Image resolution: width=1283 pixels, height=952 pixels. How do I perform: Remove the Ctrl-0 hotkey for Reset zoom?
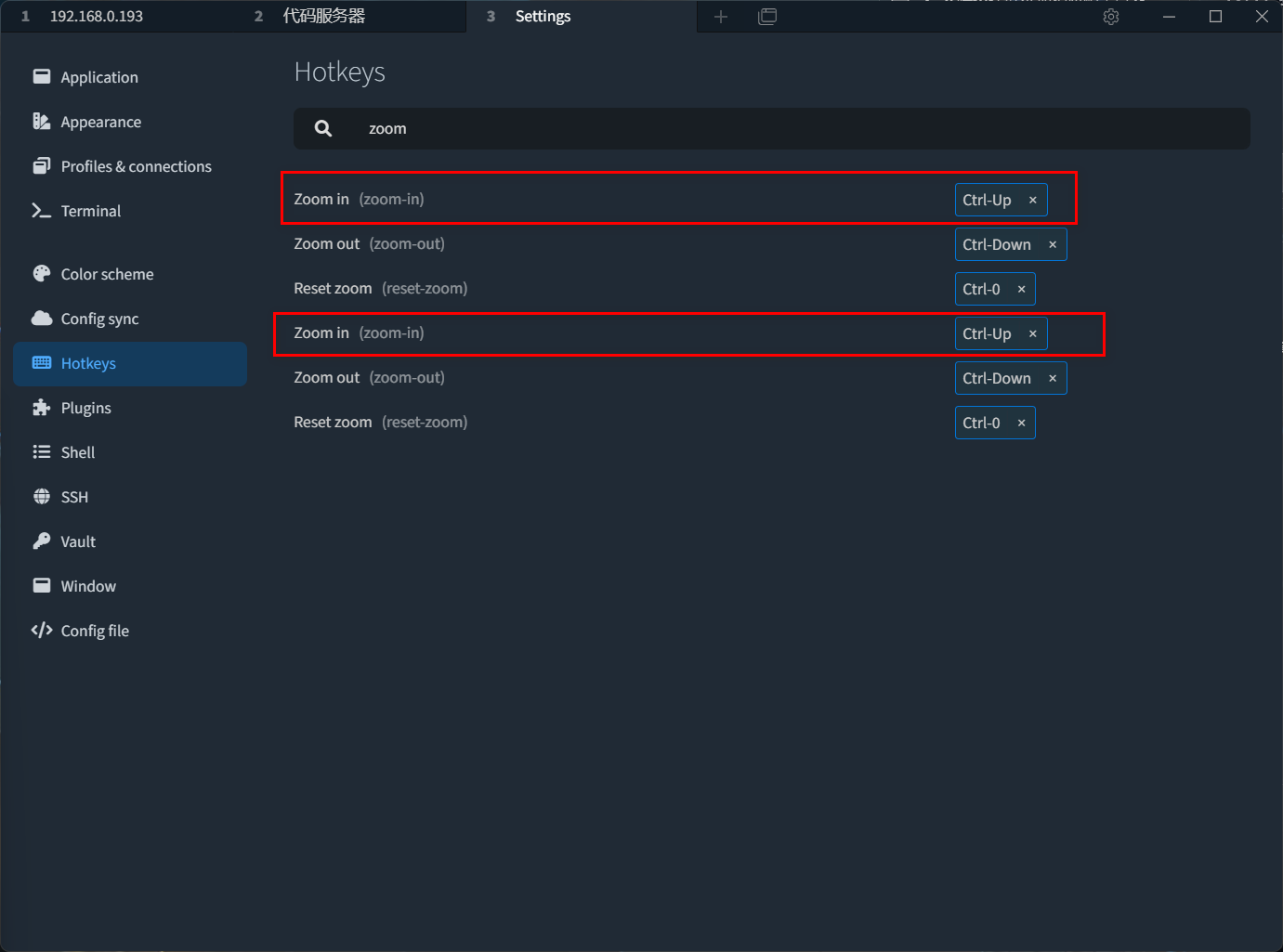1021,289
